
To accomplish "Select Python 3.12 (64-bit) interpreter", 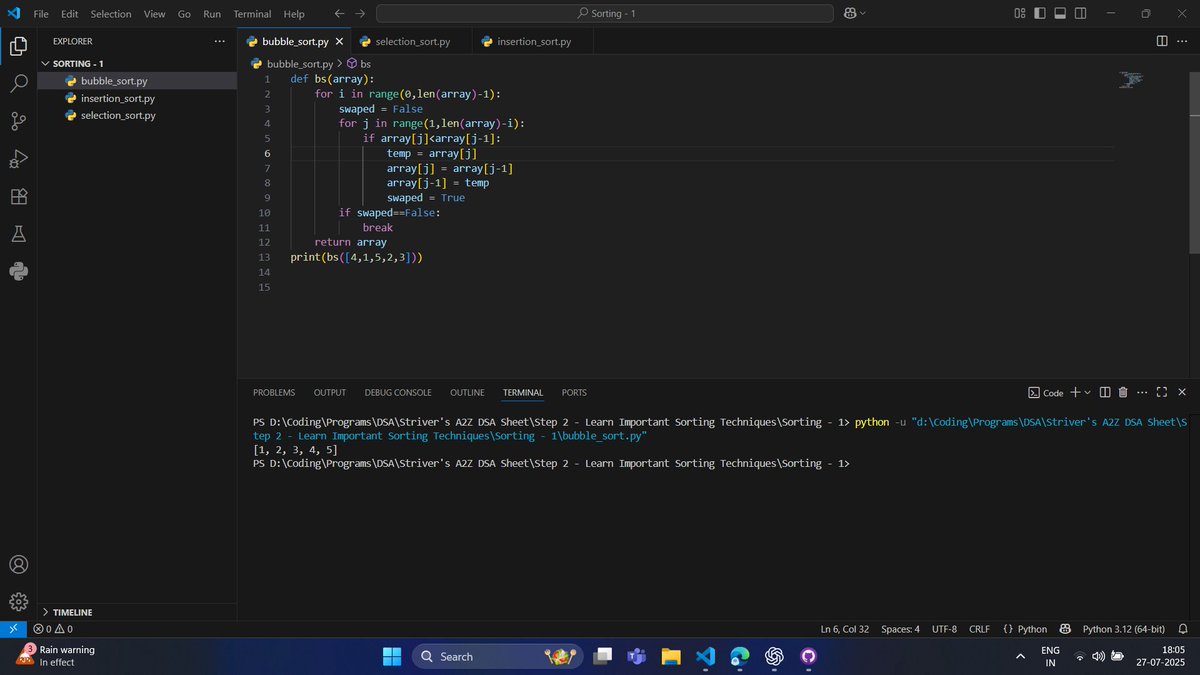I will tap(1123, 629).
